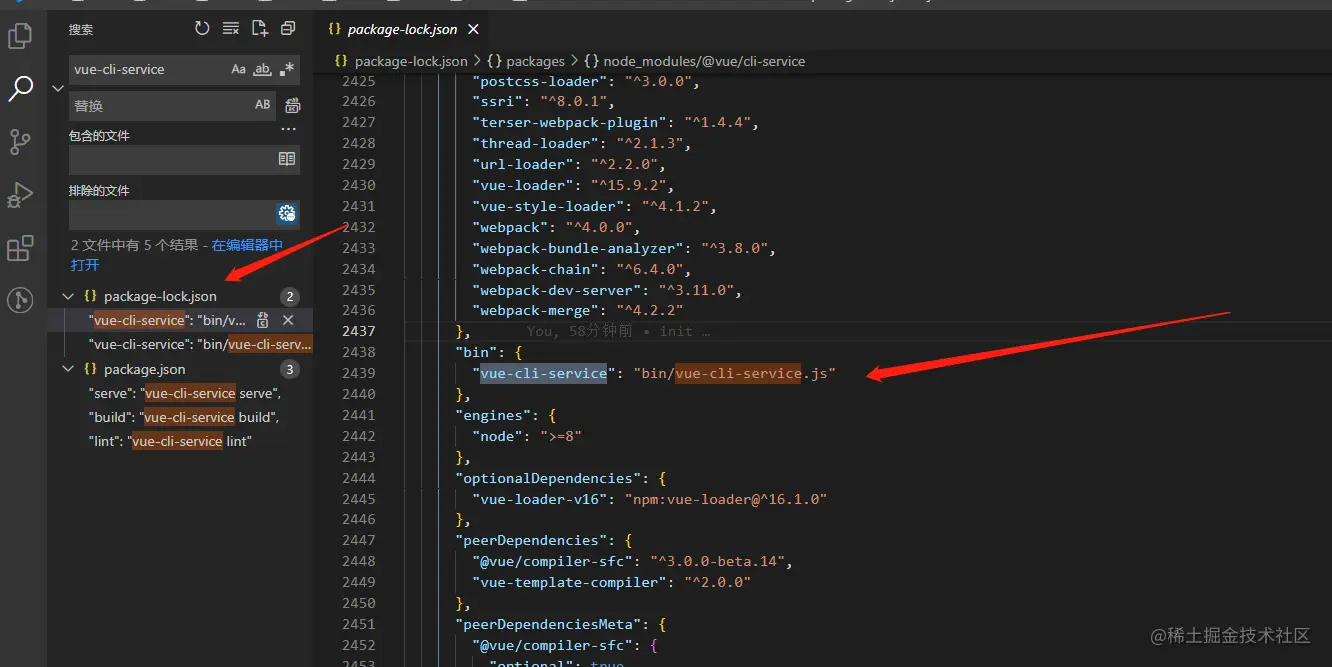The width and height of the screenshot is (1332, 667).
Task: Open a new search editor
Action: pos(260,28)
